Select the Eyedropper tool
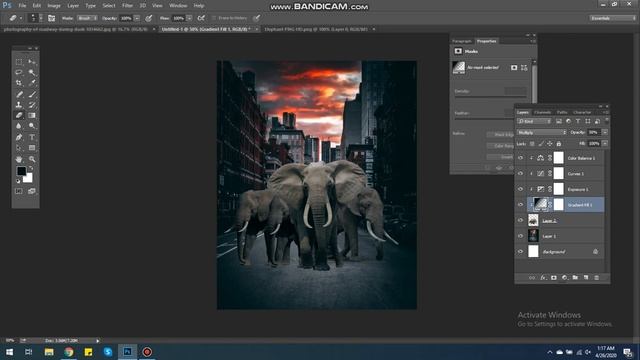640x360 pixels. point(32,83)
